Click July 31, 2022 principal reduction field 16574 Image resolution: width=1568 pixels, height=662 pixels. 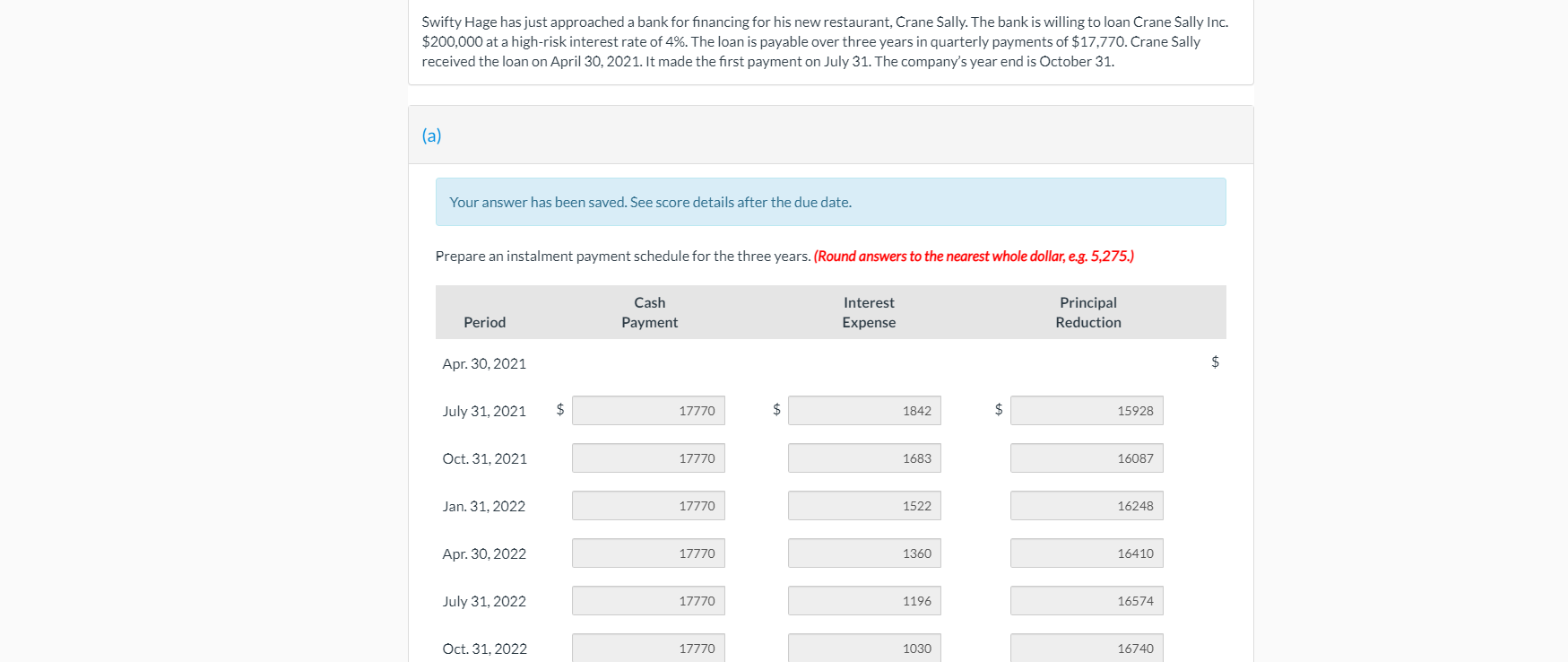(1087, 601)
